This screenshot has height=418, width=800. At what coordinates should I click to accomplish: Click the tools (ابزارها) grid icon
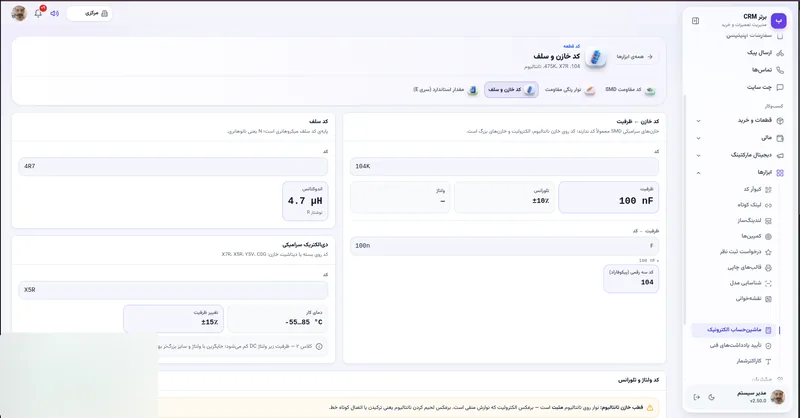click(780, 173)
